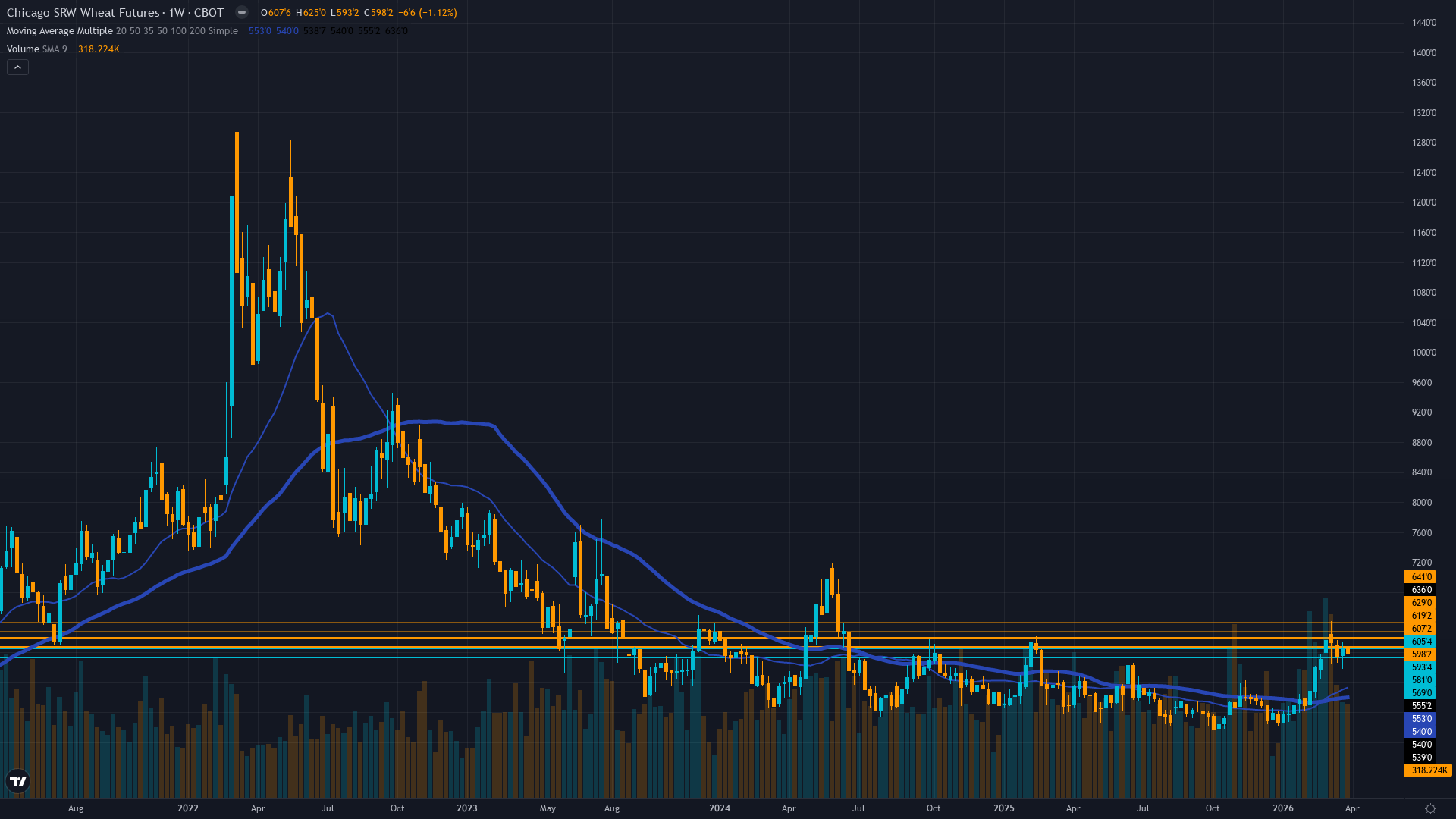Click the black 636'0 price axis label
The image size is (1456, 819).
click(1420, 590)
